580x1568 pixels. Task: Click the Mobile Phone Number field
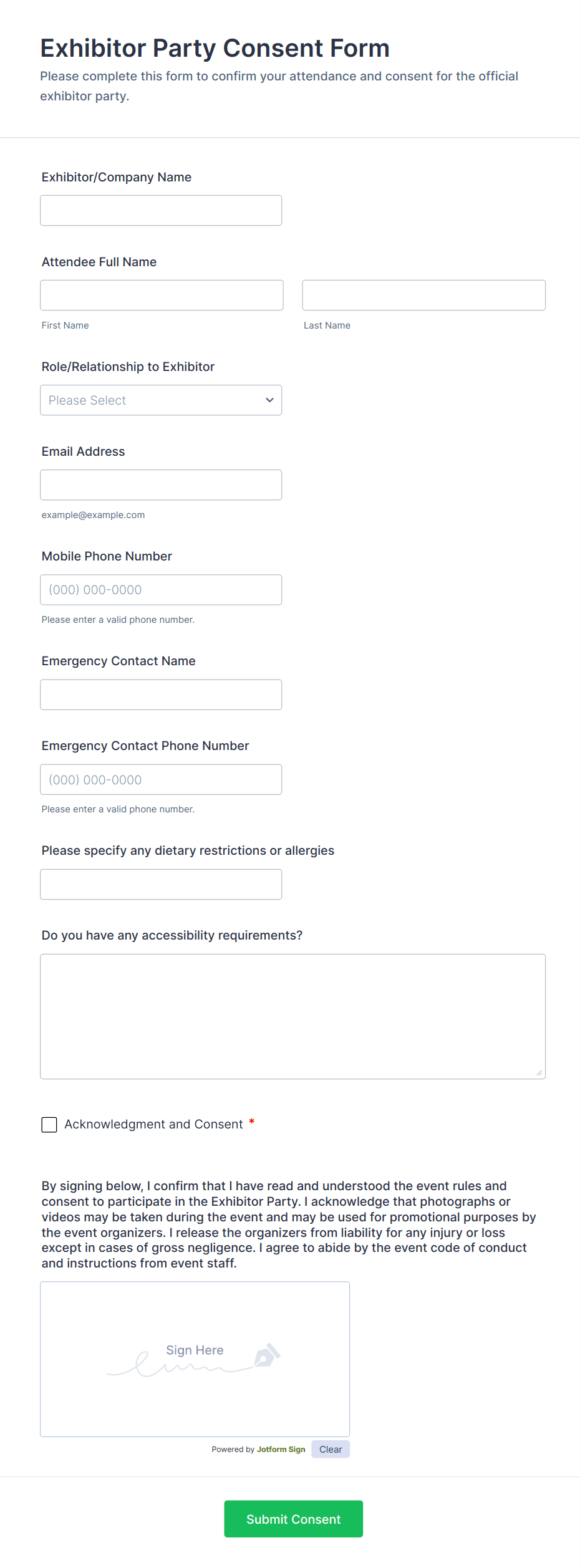pyautogui.click(x=161, y=590)
